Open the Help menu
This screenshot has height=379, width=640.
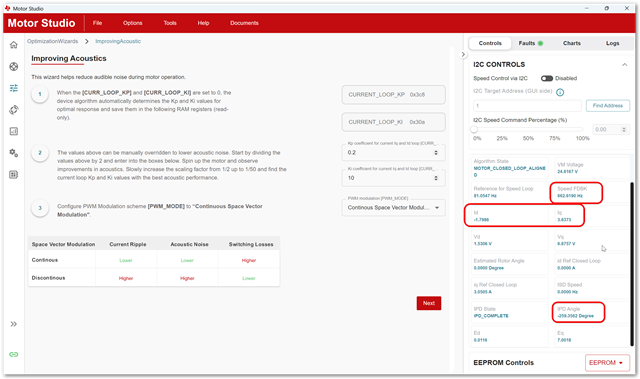coord(203,23)
